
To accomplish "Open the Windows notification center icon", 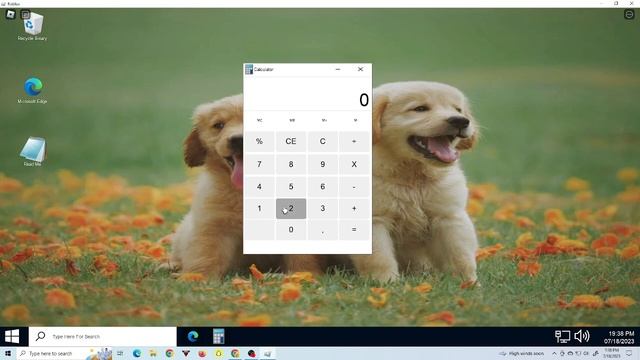I will [x=629, y=353].
